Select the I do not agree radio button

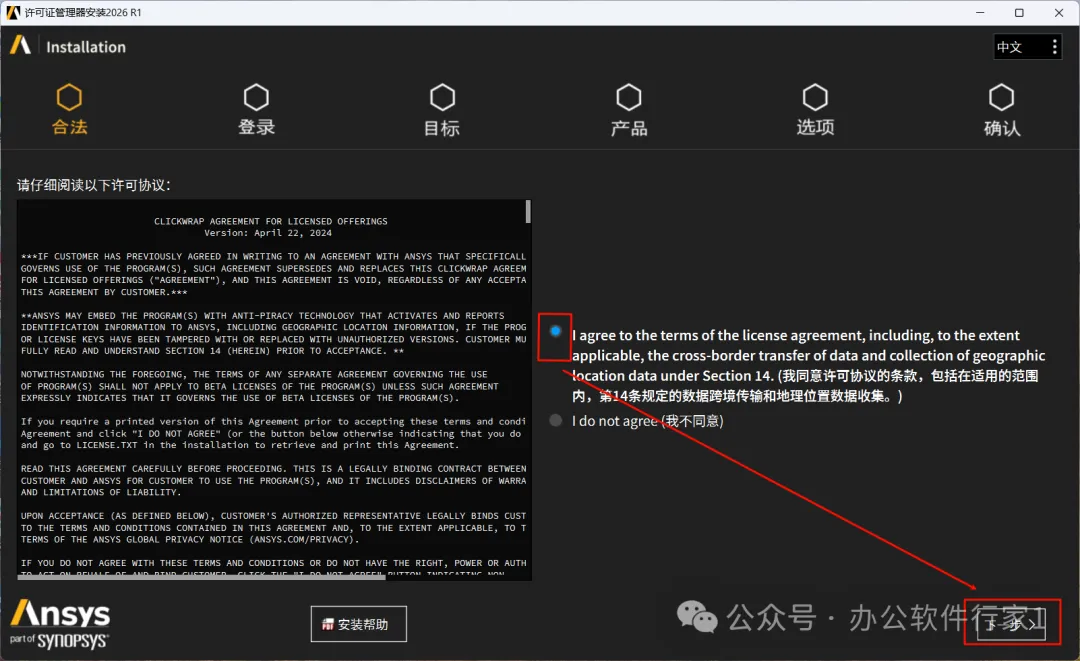(556, 420)
